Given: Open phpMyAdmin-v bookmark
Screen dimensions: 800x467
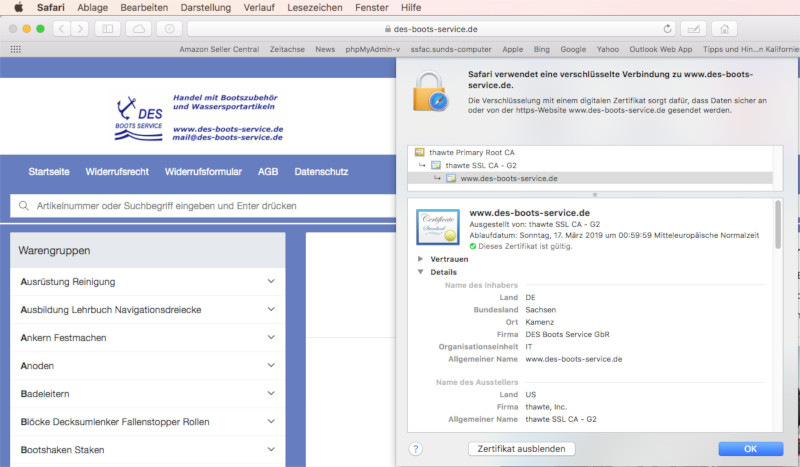Looking at the screenshot, I should click(372, 49).
